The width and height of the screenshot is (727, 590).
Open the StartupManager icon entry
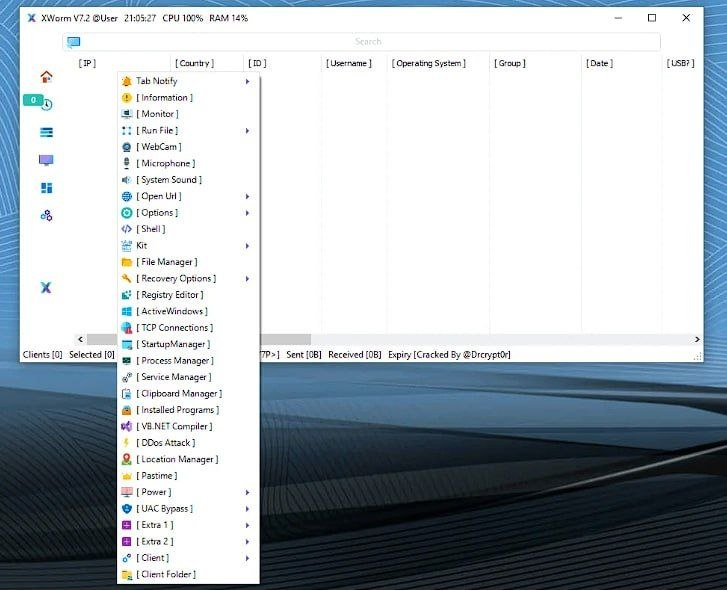coord(188,344)
